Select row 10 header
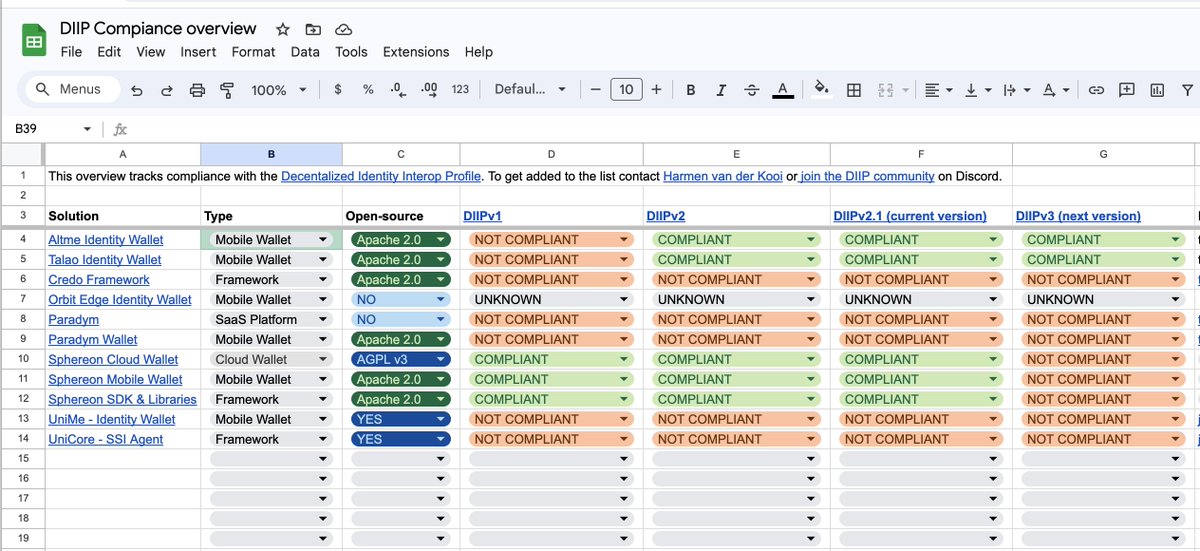1200x551 pixels. tap(22, 360)
